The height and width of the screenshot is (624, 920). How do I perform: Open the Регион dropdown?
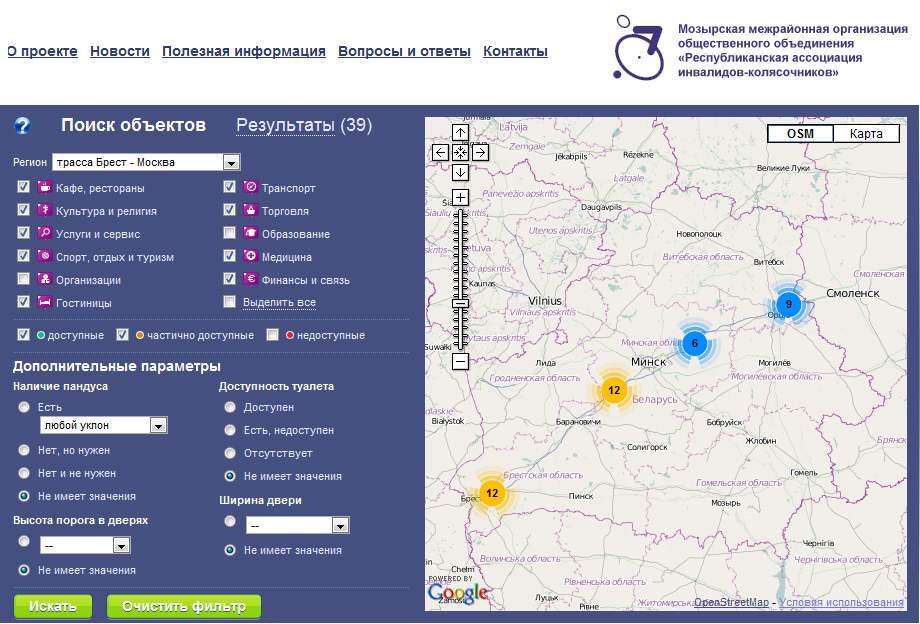pos(146,162)
